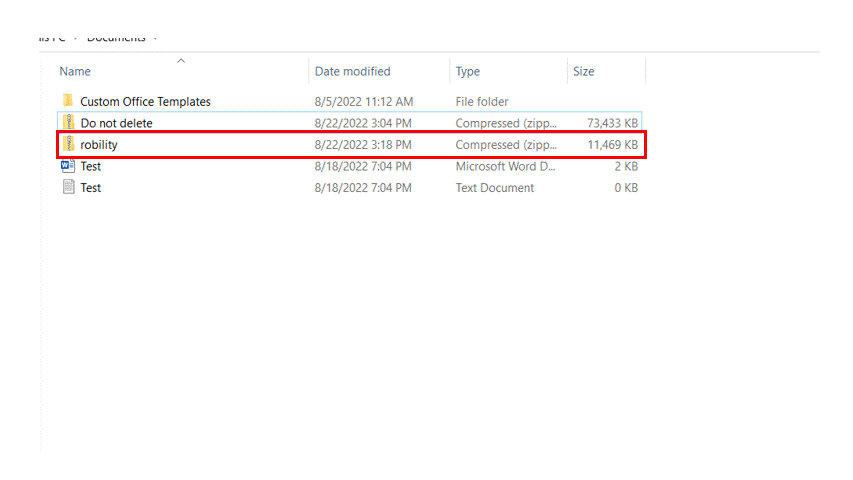
Task: Select the 'Do not delete' zip icon
Action: point(68,123)
